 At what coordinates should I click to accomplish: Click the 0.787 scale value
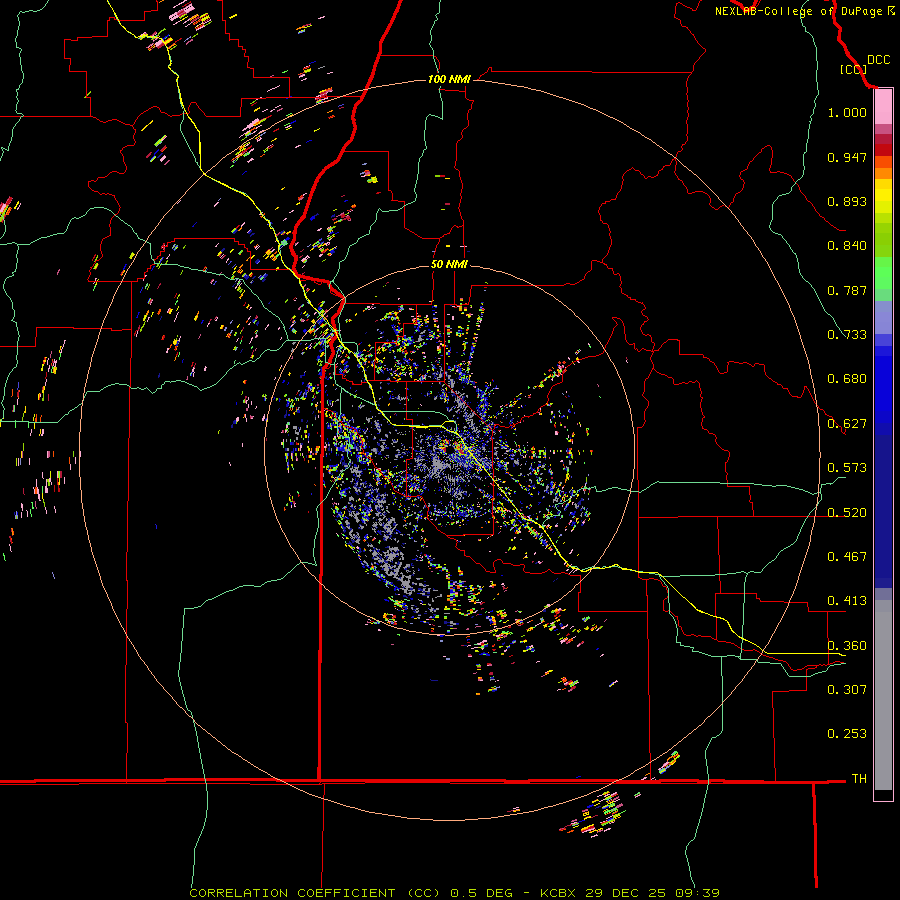point(847,290)
